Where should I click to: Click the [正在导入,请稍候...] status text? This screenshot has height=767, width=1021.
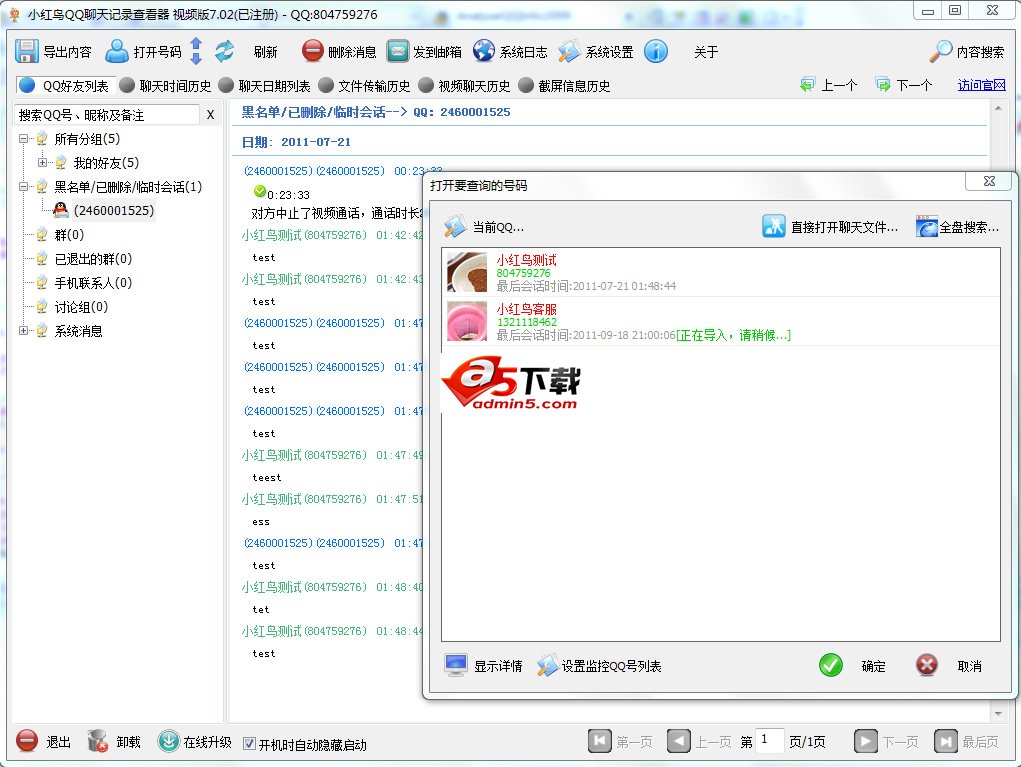733,335
